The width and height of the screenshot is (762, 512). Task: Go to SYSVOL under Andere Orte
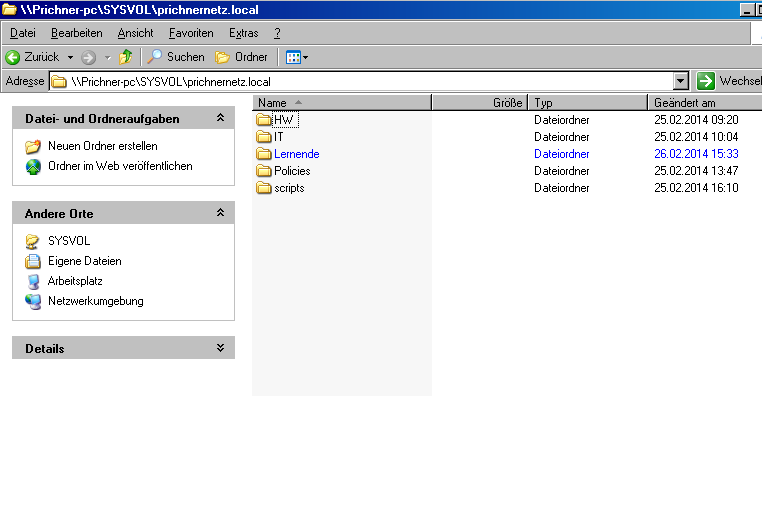click(69, 240)
